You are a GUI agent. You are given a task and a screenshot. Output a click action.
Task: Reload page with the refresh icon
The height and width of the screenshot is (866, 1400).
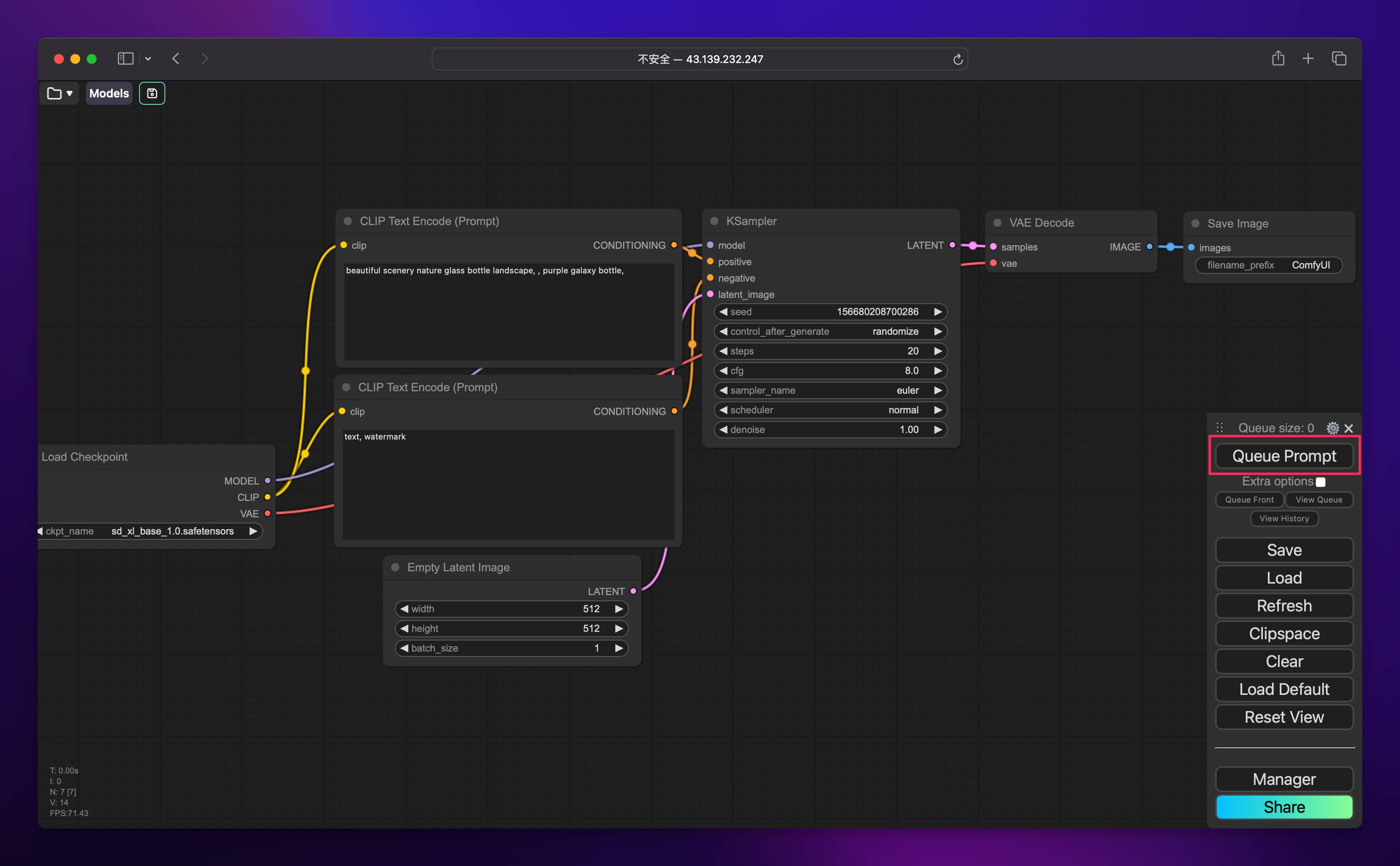tap(958, 59)
